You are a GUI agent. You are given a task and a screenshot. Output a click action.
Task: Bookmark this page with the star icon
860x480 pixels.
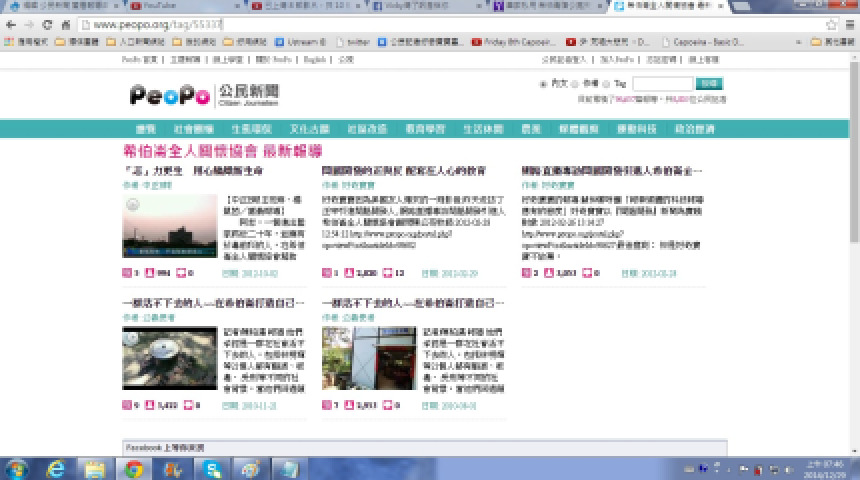(831, 24)
